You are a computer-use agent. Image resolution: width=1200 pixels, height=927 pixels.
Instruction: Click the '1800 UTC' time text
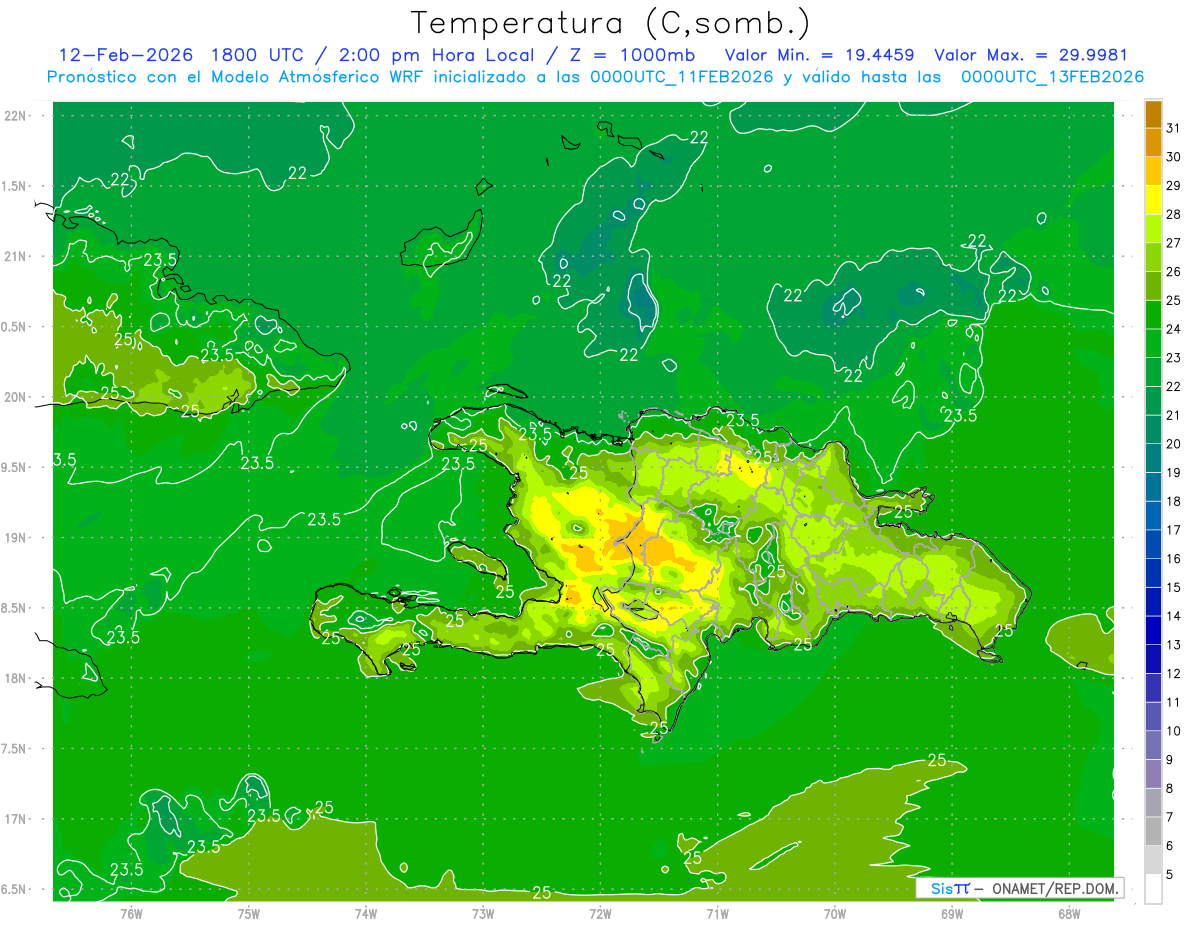[259, 55]
